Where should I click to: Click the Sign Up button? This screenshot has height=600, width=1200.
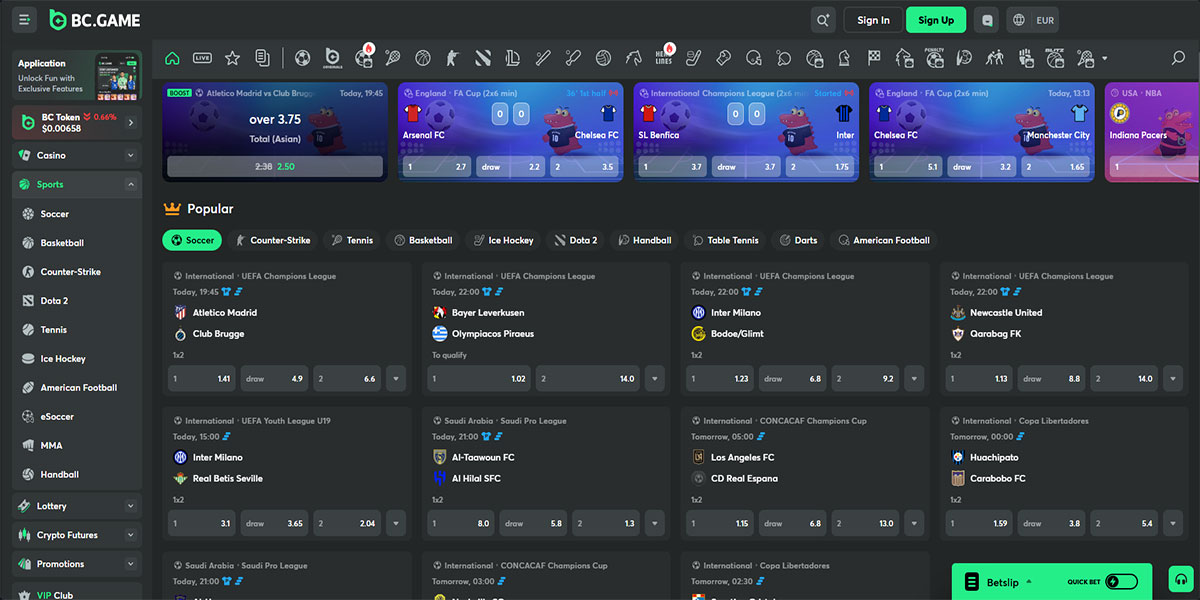pos(935,20)
